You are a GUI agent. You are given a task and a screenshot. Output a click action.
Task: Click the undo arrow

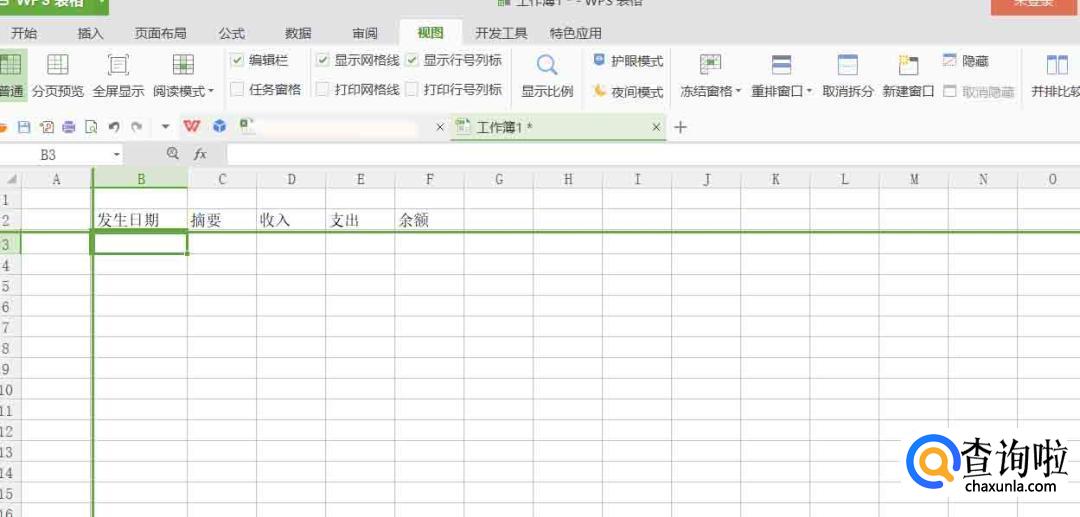pyautogui.click(x=114, y=127)
